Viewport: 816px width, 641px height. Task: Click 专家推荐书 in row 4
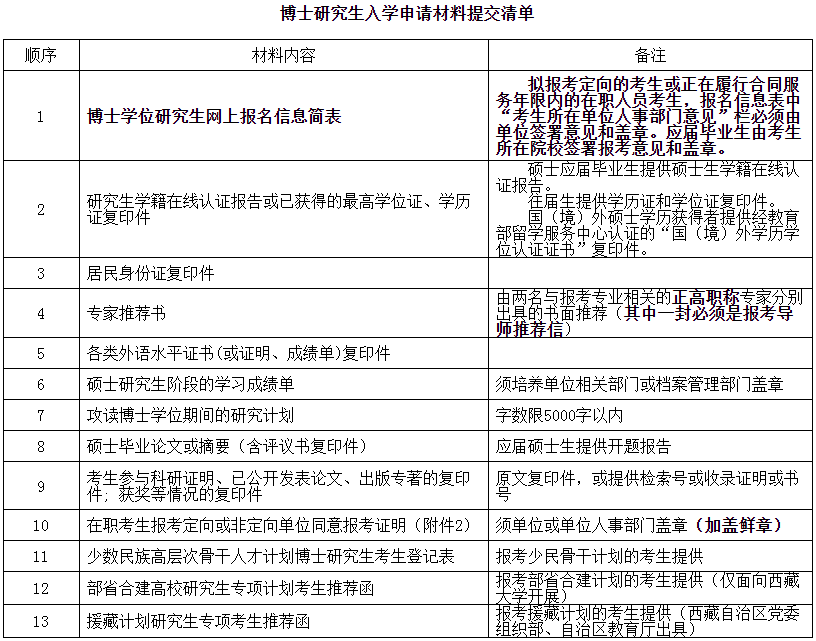pos(126,313)
